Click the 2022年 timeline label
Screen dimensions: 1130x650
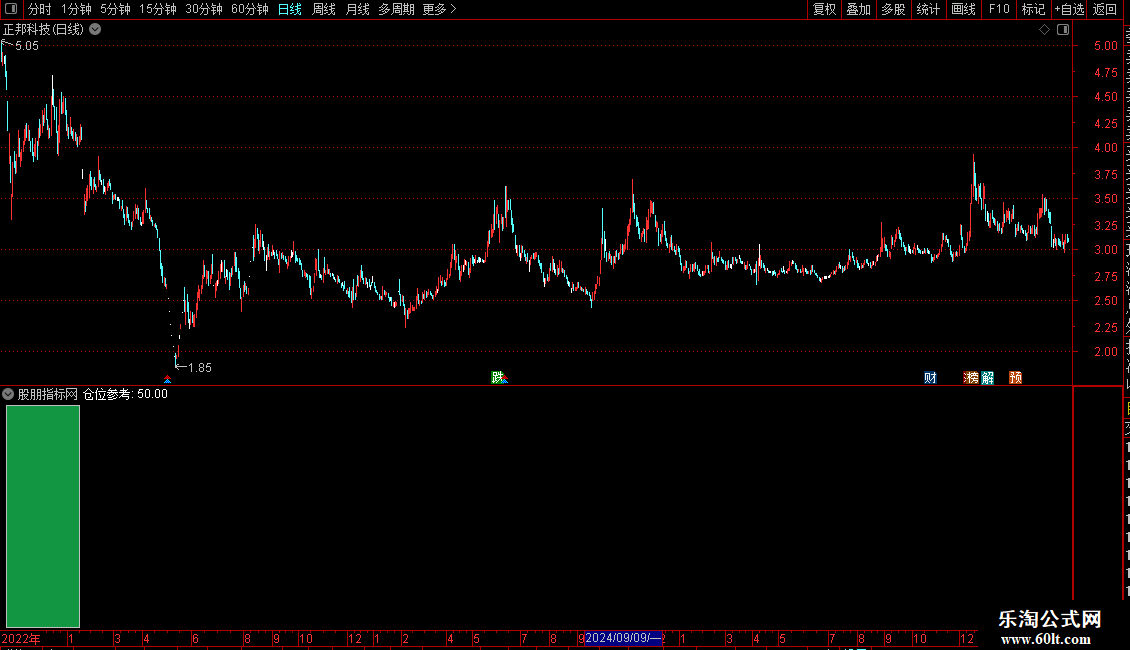21,638
